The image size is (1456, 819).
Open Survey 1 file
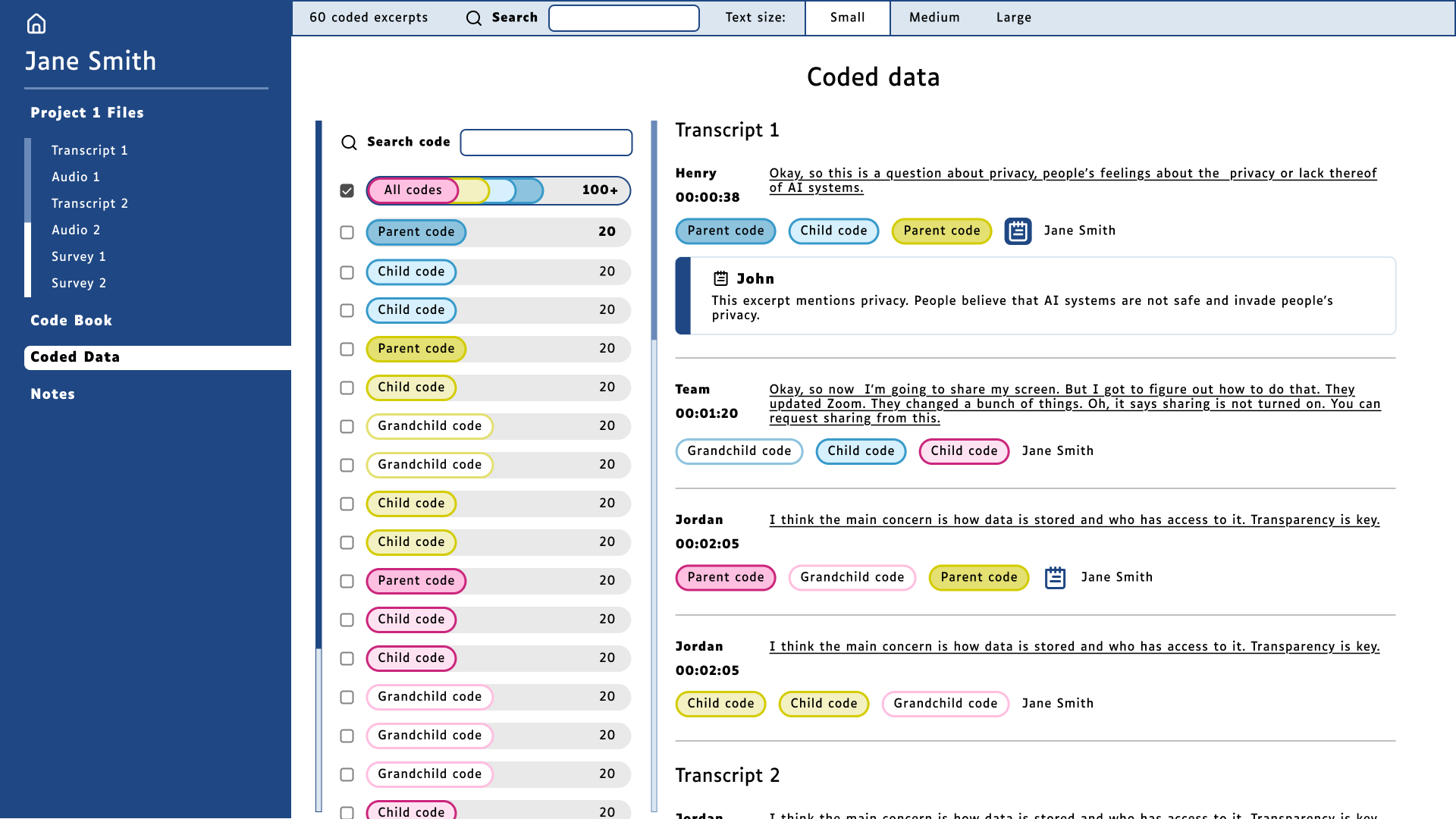coord(79,257)
